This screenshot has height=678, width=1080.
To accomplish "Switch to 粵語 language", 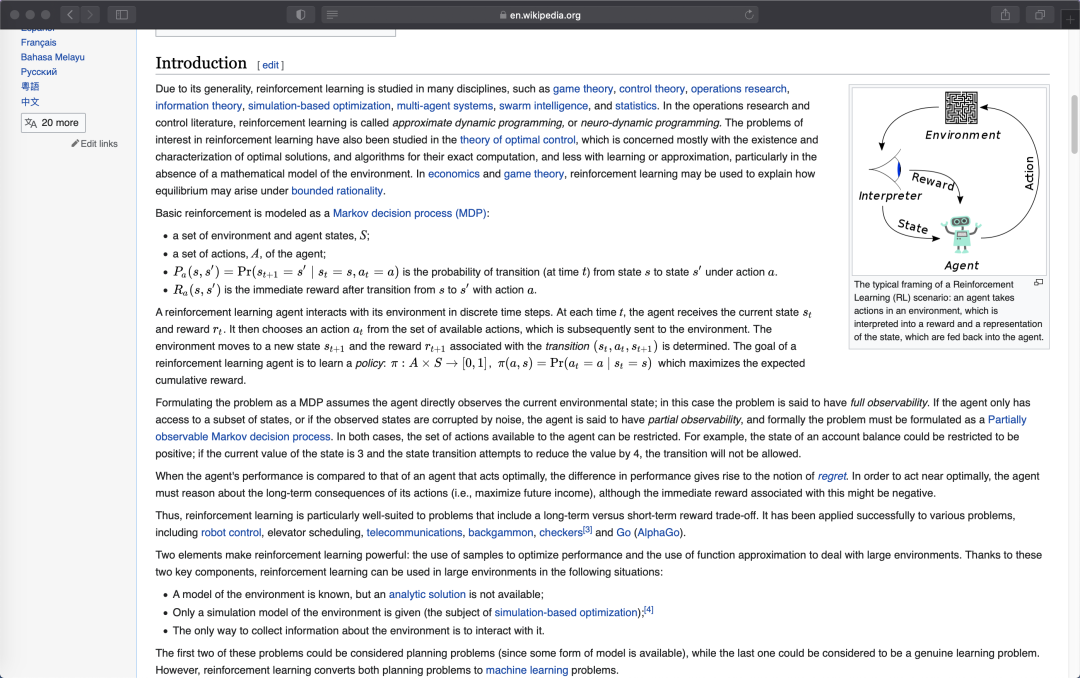I will (30, 86).
